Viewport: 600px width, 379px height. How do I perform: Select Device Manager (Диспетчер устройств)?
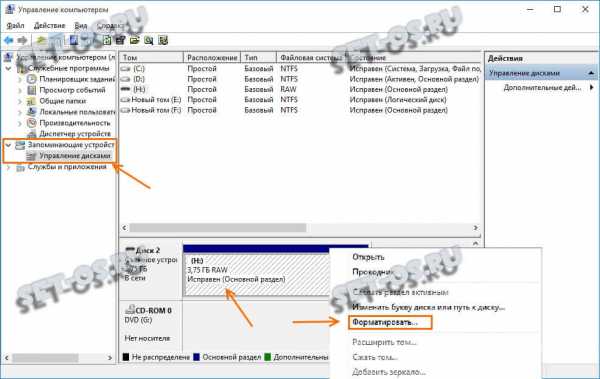[75, 134]
